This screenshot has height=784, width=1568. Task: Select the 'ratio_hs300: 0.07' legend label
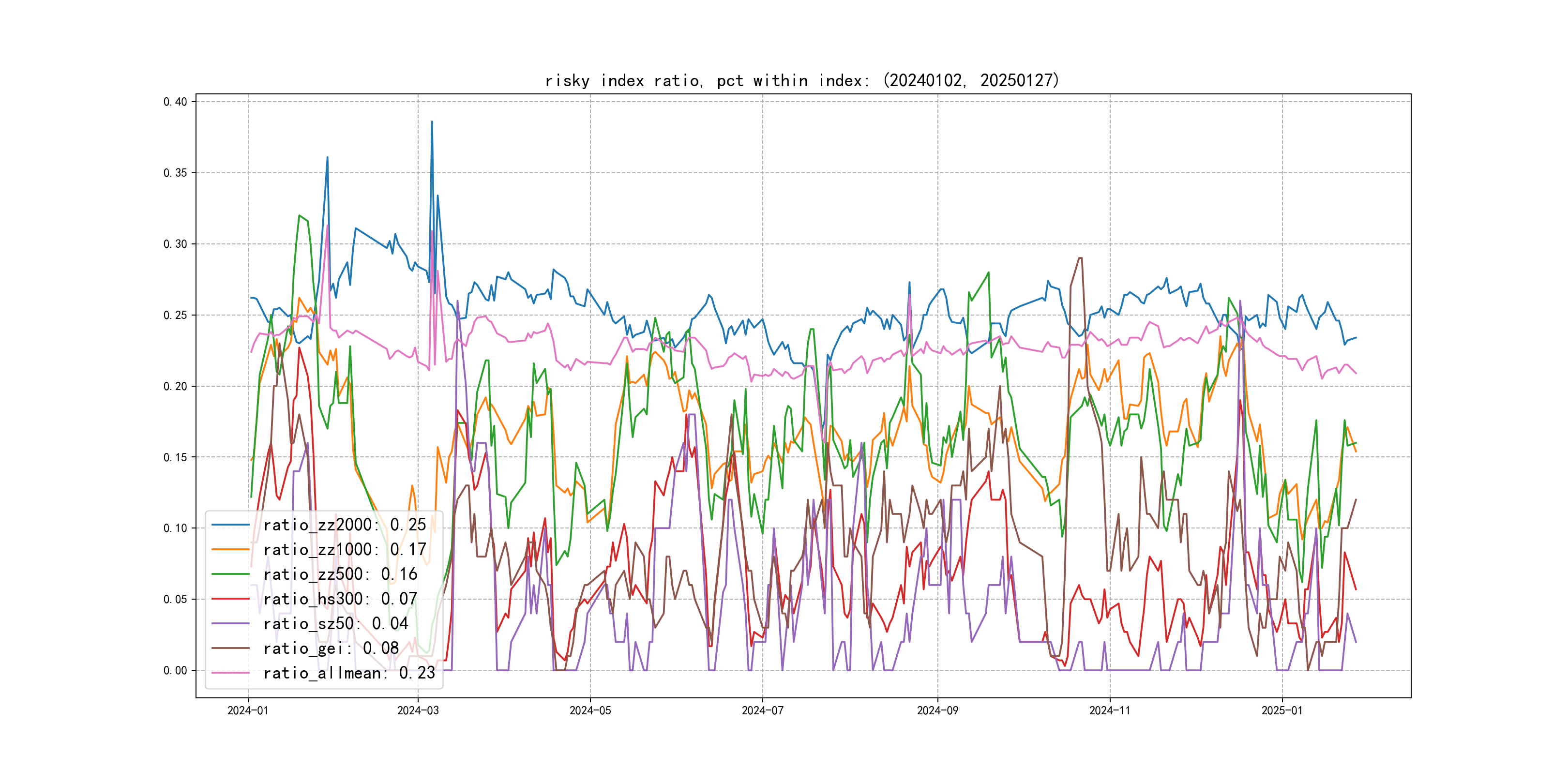340,599
